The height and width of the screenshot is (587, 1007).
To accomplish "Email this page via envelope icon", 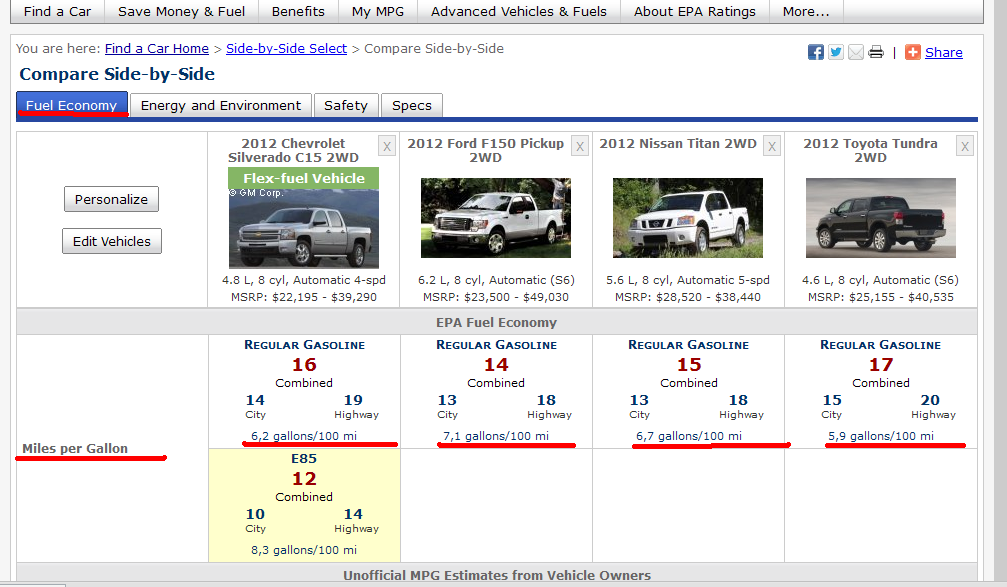I will pyautogui.click(x=856, y=52).
